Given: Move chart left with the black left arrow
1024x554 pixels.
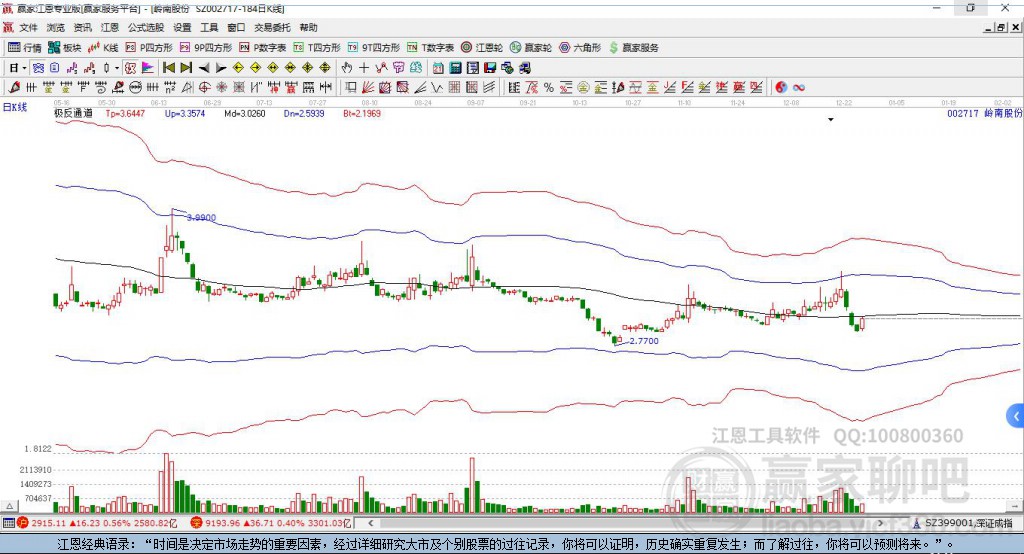Looking at the screenshot, I should point(204,68).
